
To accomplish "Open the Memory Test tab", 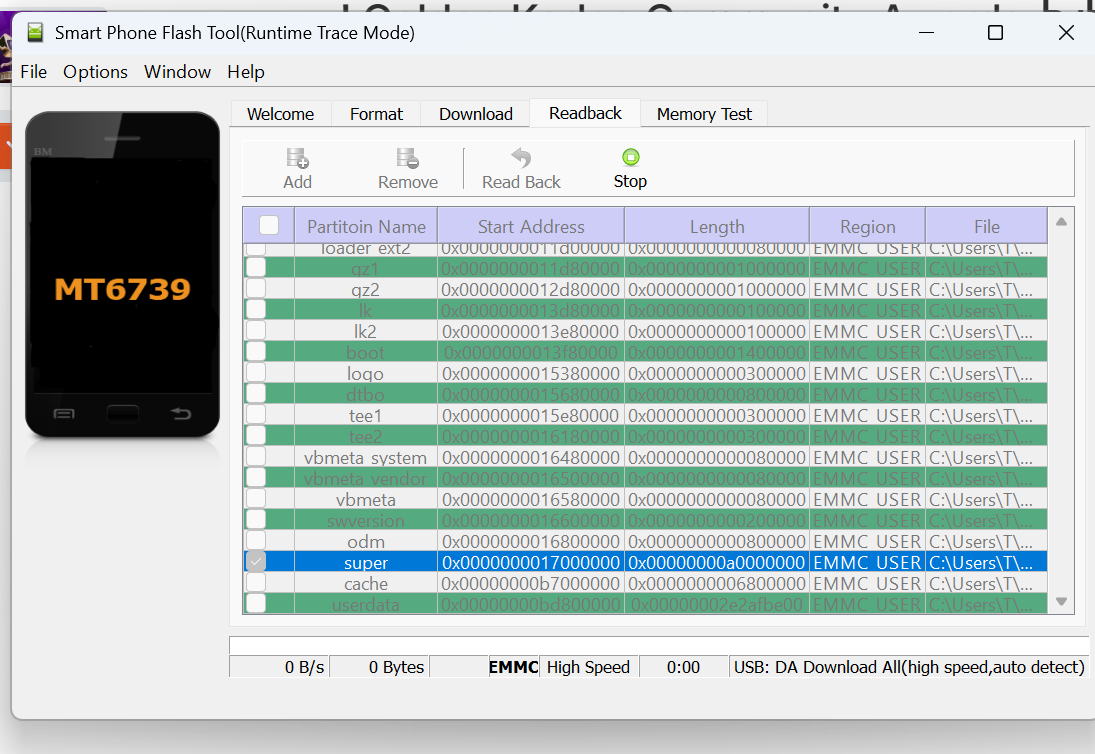I will 703,114.
